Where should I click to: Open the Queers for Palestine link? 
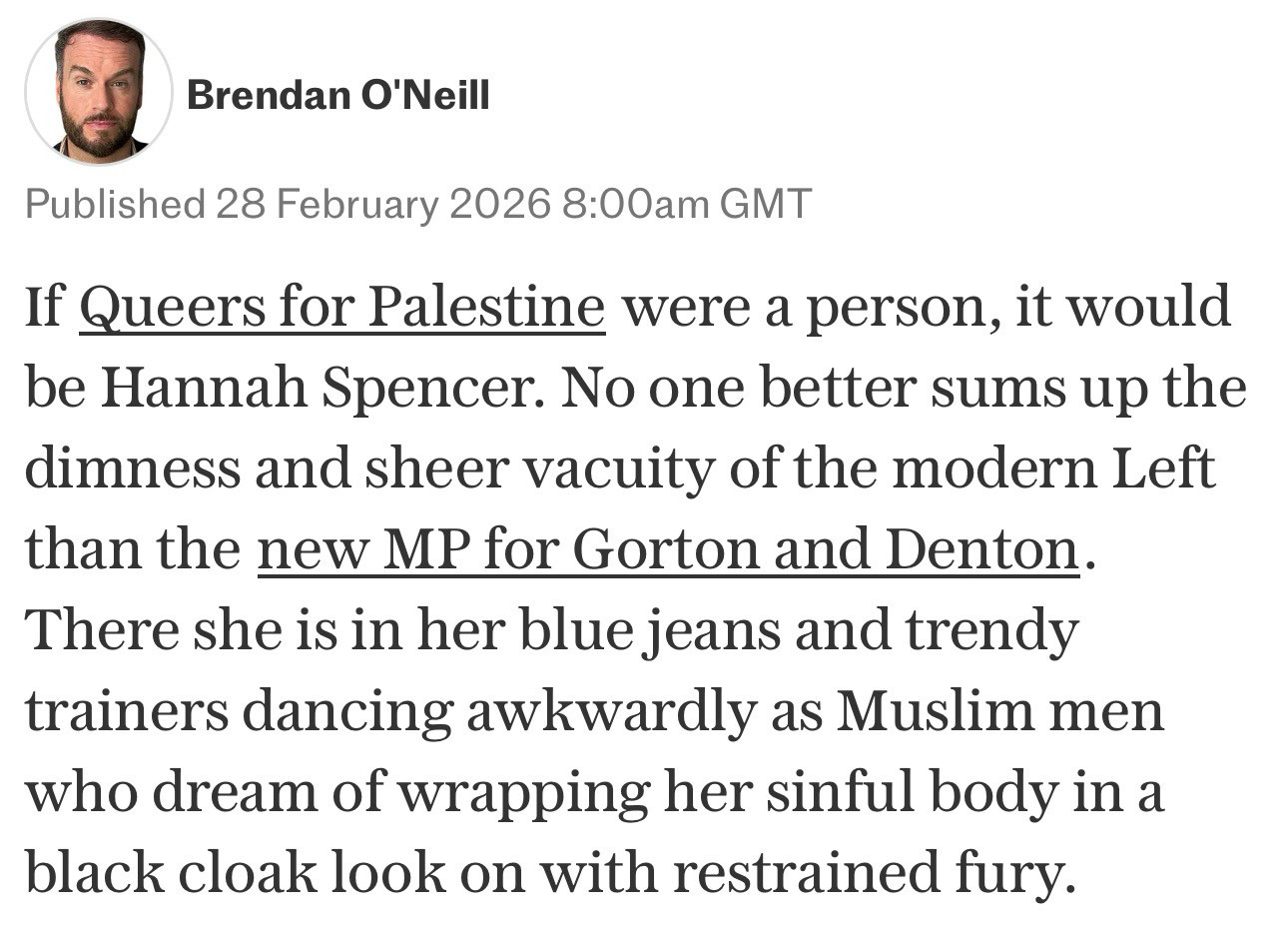(341, 308)
